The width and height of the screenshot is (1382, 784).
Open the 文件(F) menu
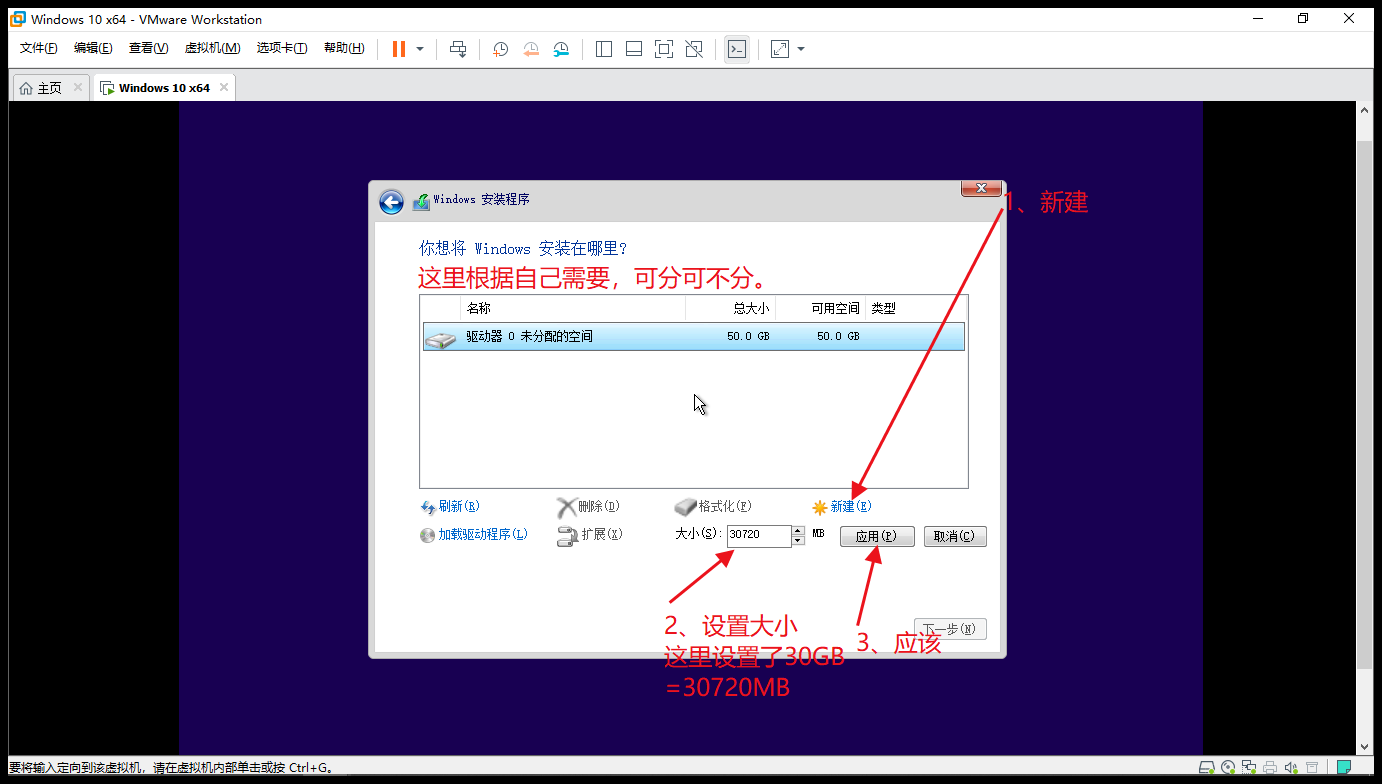(x=39, y=48)
